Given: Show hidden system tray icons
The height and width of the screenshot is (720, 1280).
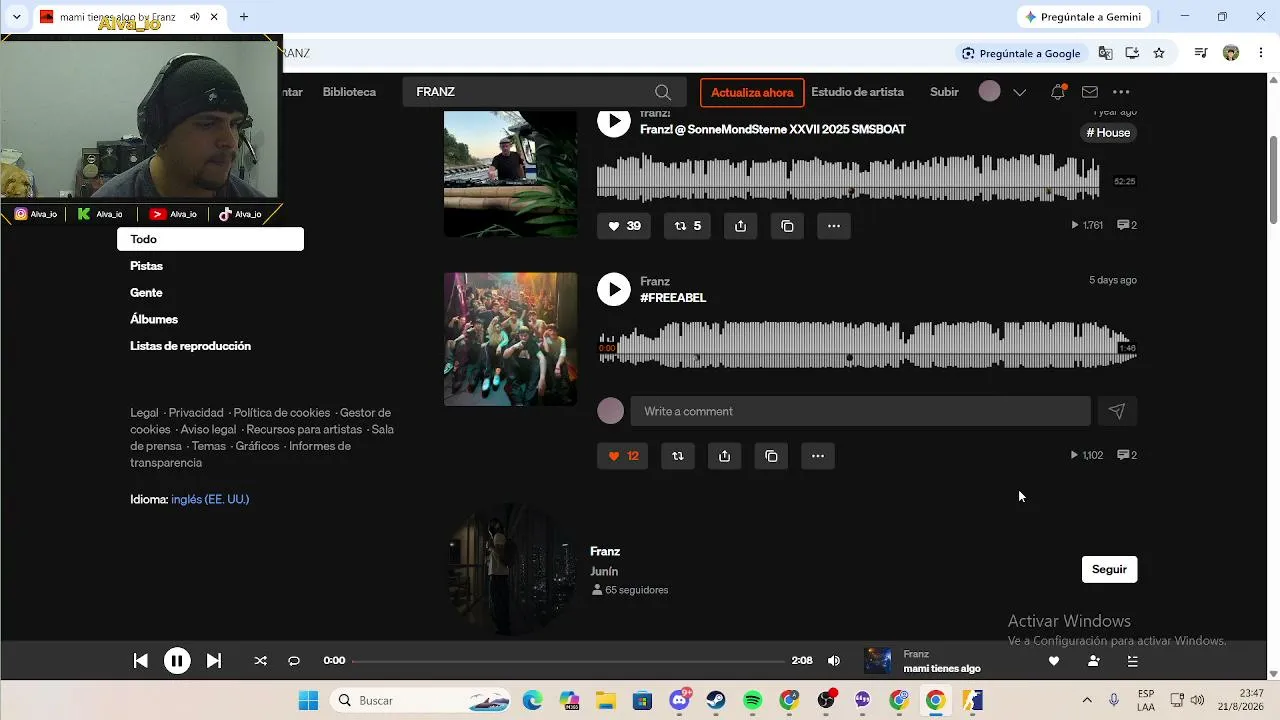Looking at the screenshot, I should 1087,701.
